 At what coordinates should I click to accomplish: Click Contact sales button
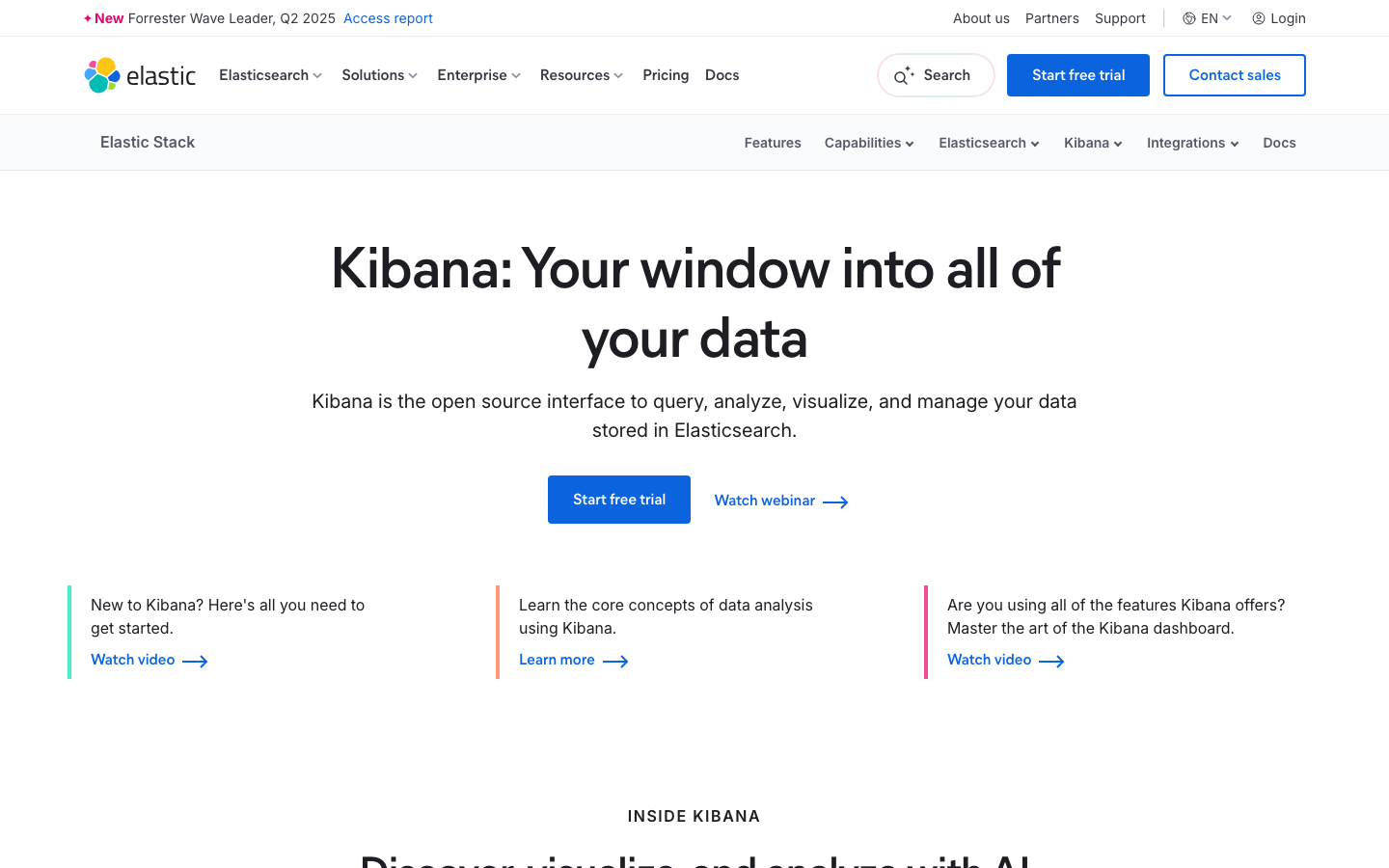coord(1235,75)
